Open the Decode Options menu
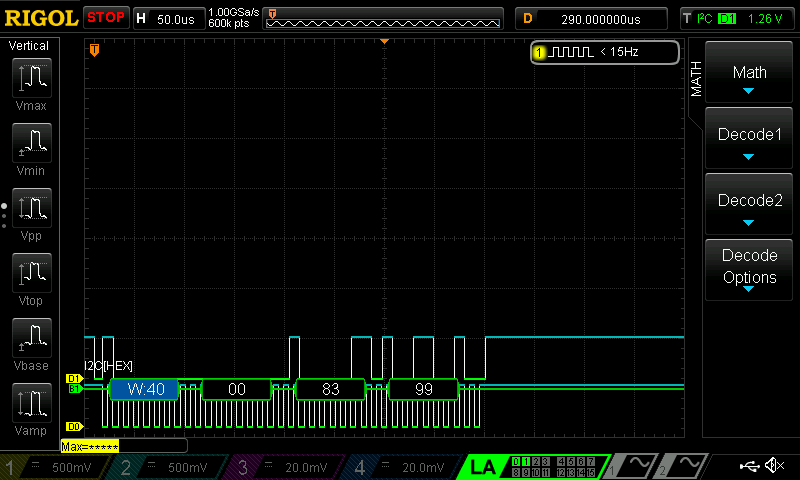 tap(748, 270)
